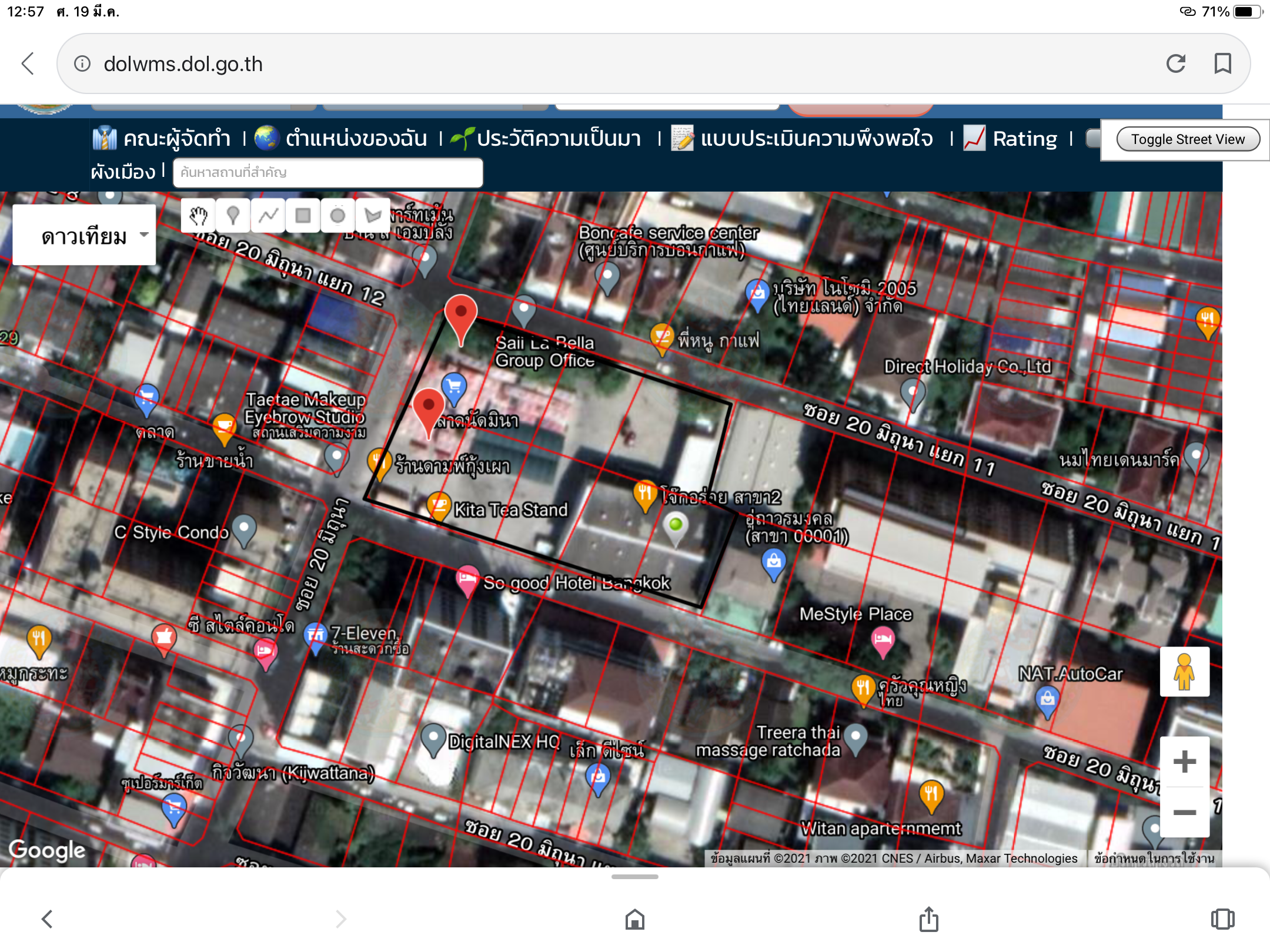
Task: Toggle Street View button
Action: pos(1188,139)
